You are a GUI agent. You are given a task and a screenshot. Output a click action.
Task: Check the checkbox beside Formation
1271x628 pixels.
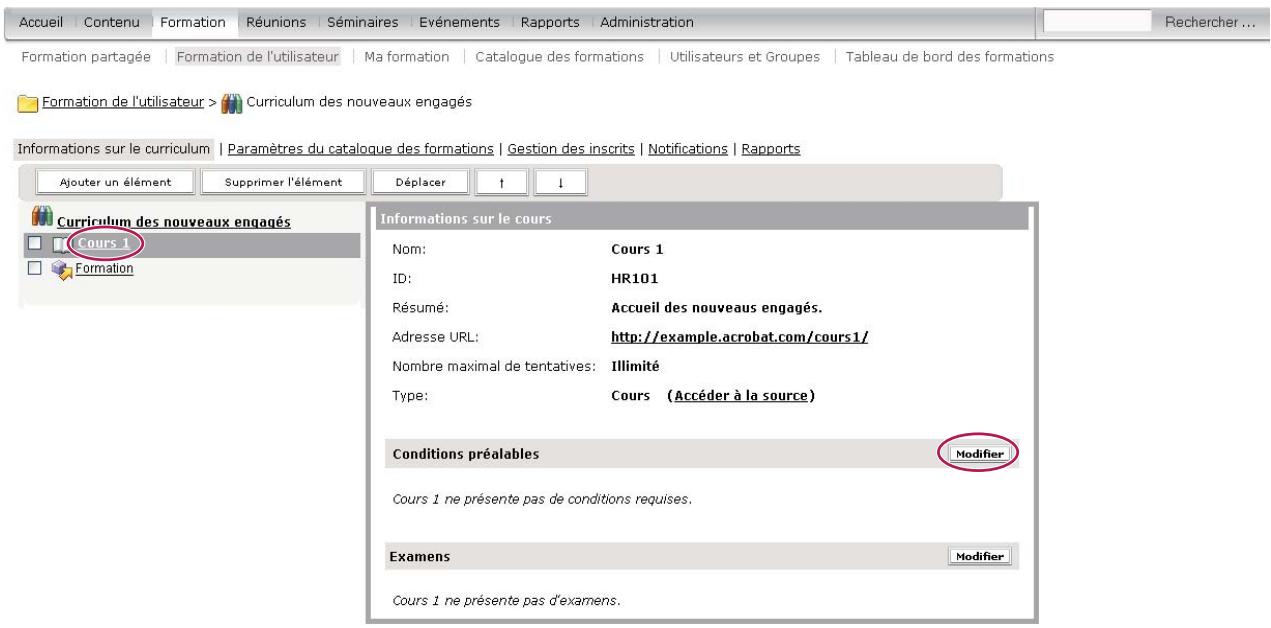(34, 268)
